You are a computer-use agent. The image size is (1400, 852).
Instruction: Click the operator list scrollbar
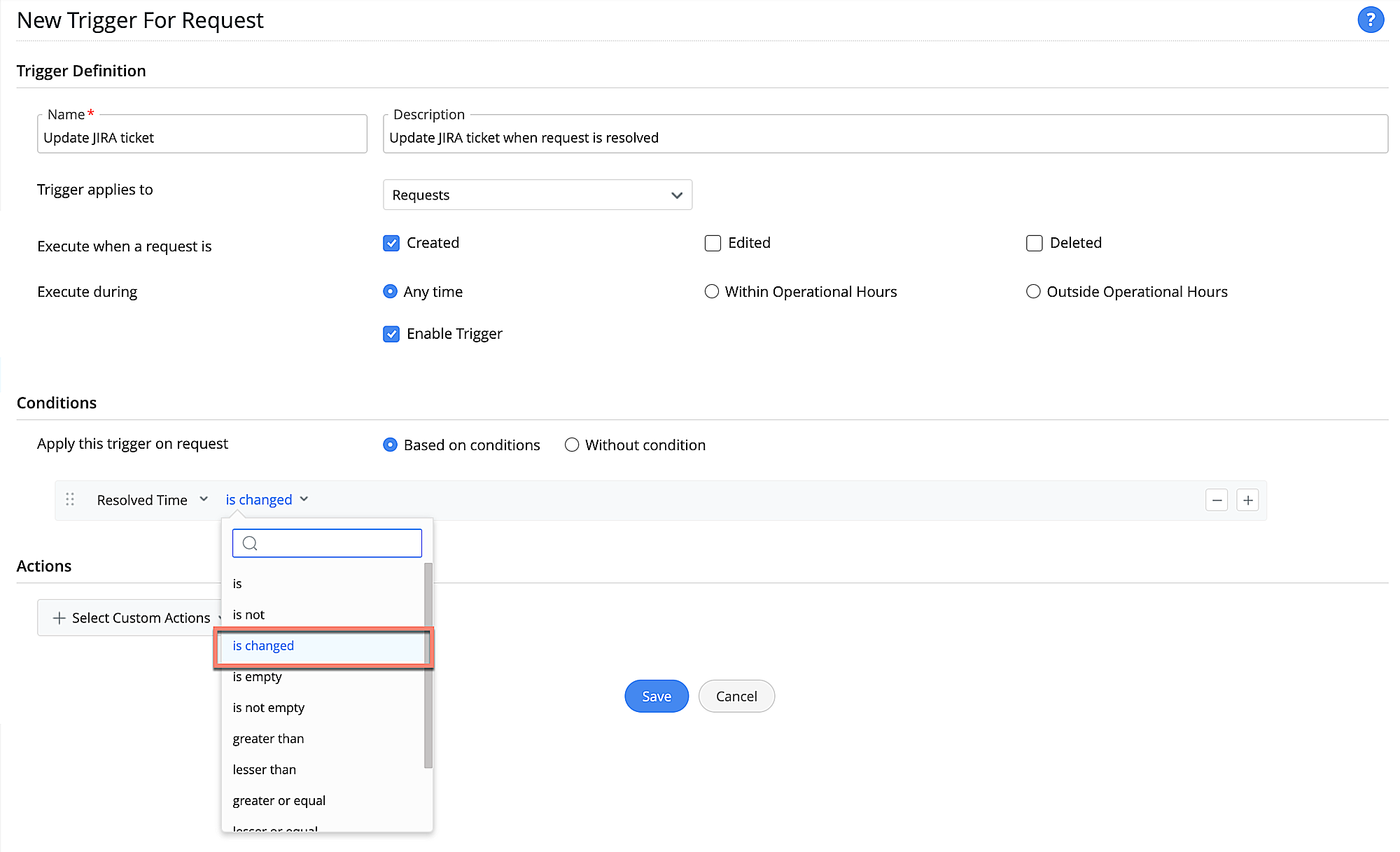click(x=428, y=665)
